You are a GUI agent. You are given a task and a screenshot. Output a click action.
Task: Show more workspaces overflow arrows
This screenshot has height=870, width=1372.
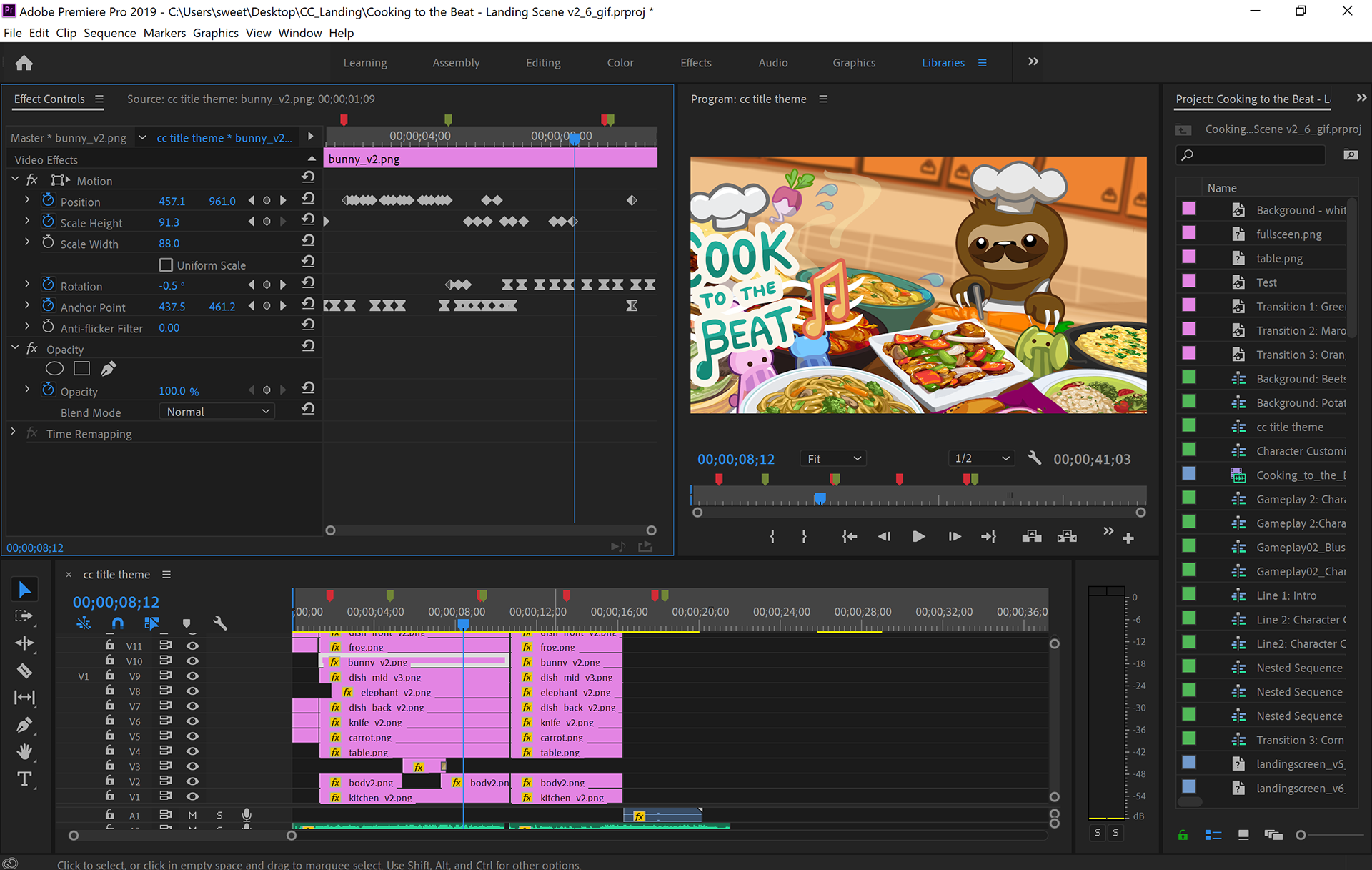(x=1033, y=61)
